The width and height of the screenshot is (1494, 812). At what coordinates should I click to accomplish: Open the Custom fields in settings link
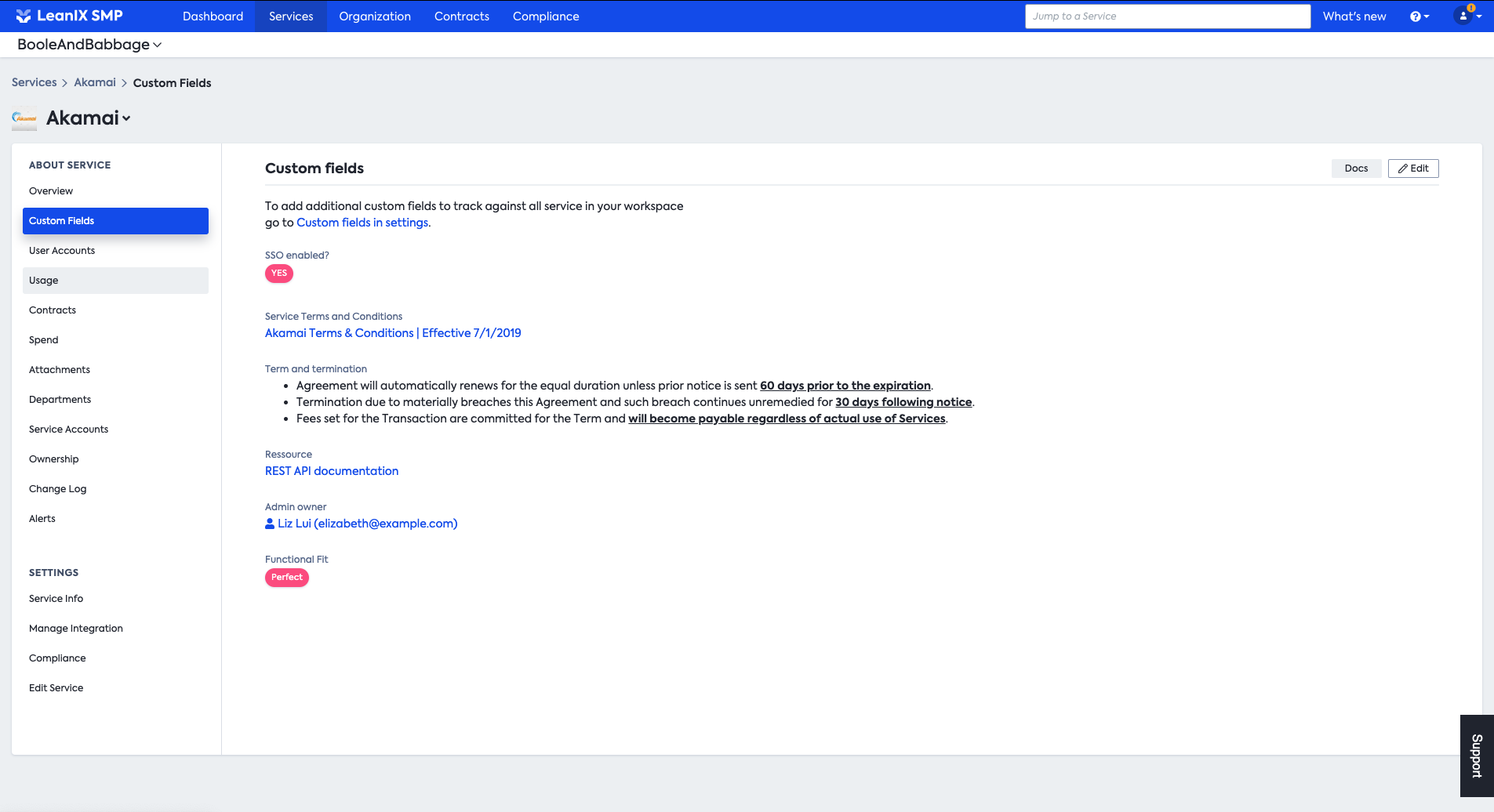click(362, 223)
